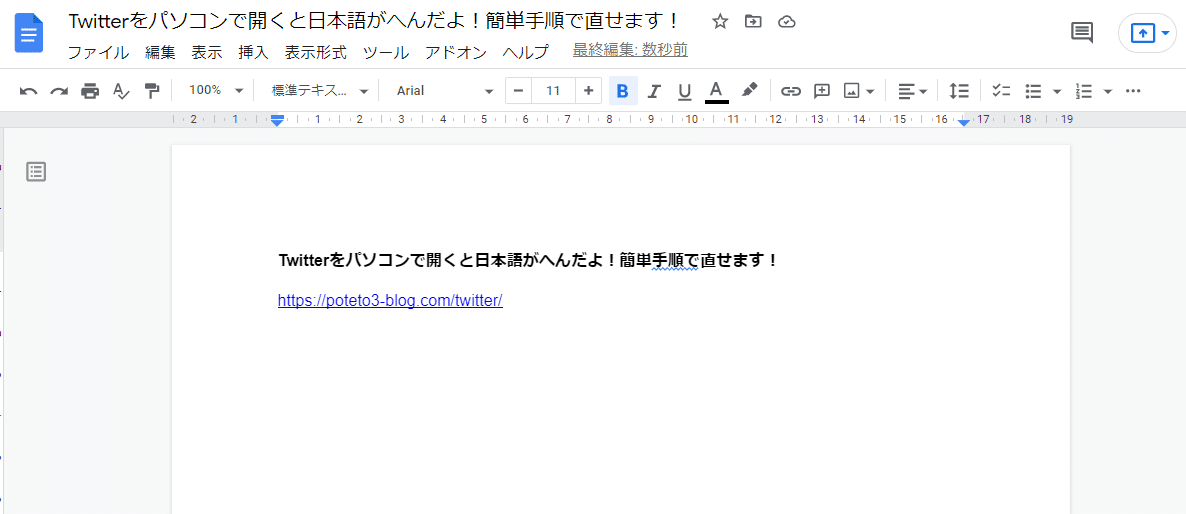The width and height of the screenshot is (1186, 514).
Task: Open the ファイル menu
Action: [x=98, y=53]
